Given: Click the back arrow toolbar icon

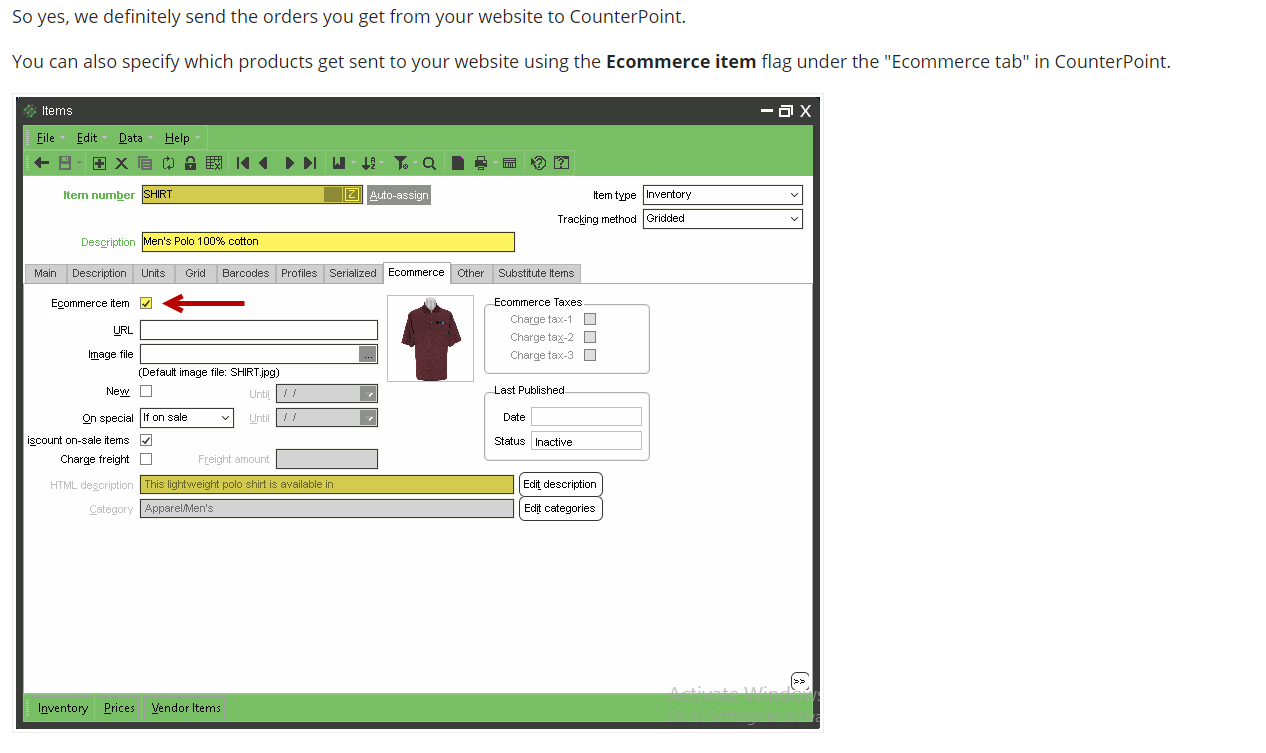Looking at the screenshot, I should (41, 163).
